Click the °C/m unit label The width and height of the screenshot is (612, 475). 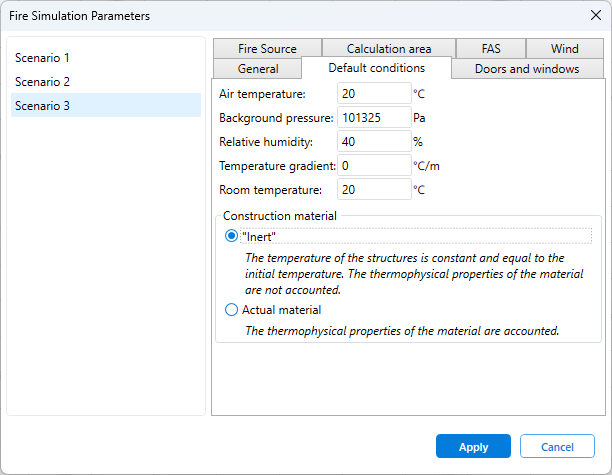[x=426, y=166]
